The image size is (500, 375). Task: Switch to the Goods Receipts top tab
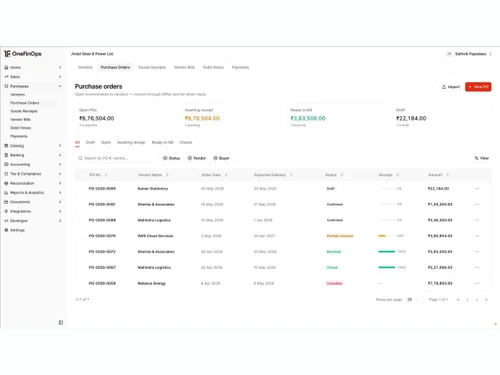(152, 67)
